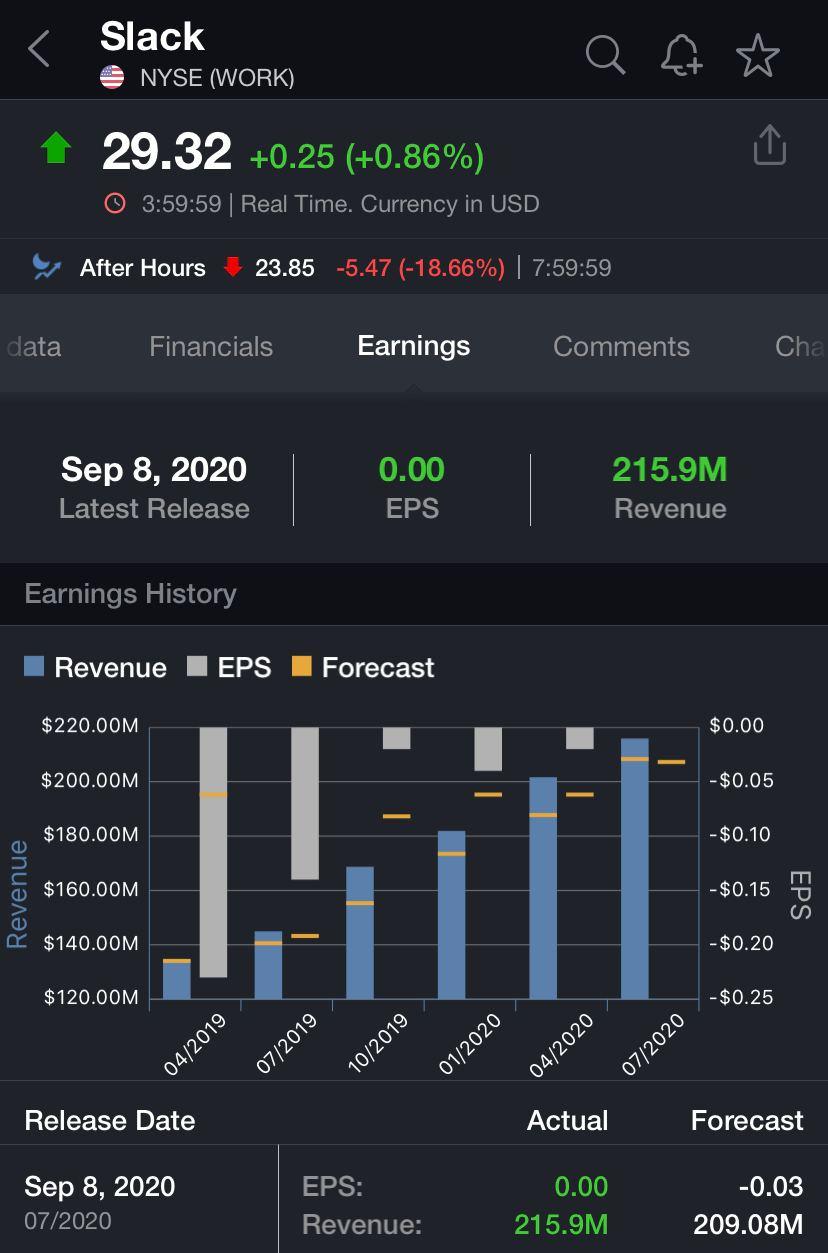This screenshot has width=828, height=1253.
Task: Tap the Release Date column header
Action: [x=110, y=1120]
